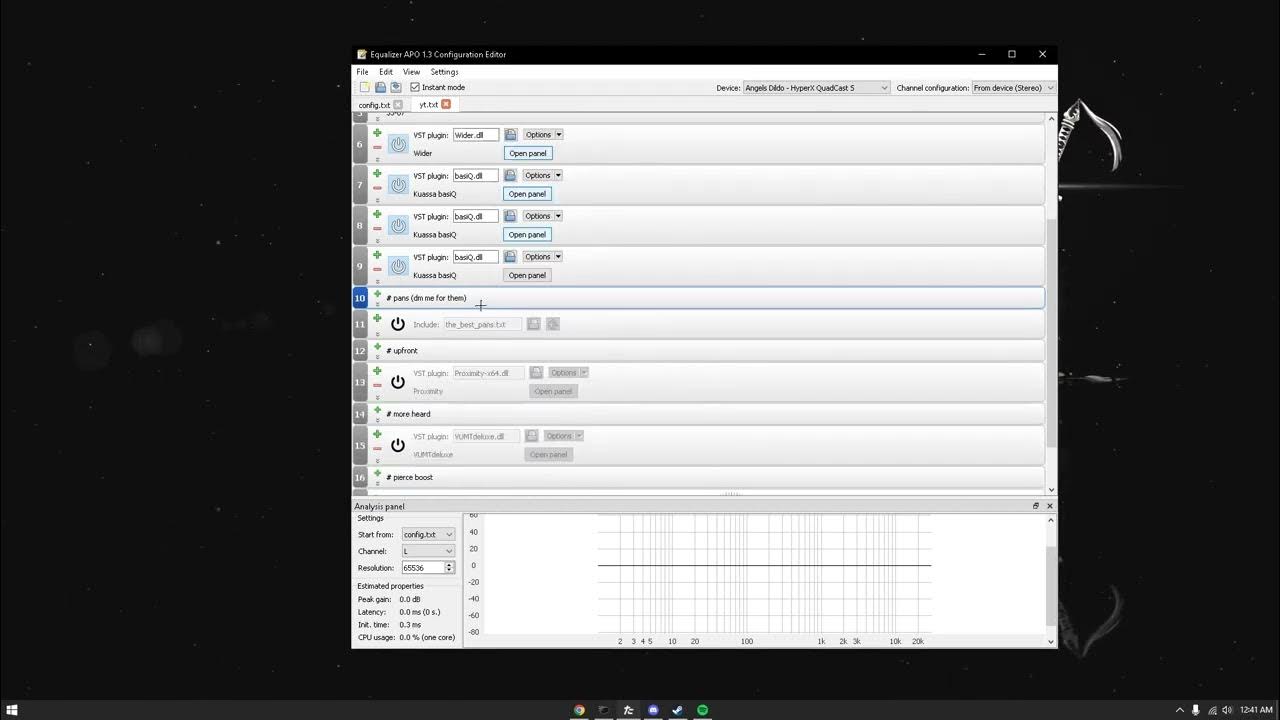Add a filter with row 8 green plus

(x=377, y=214)
